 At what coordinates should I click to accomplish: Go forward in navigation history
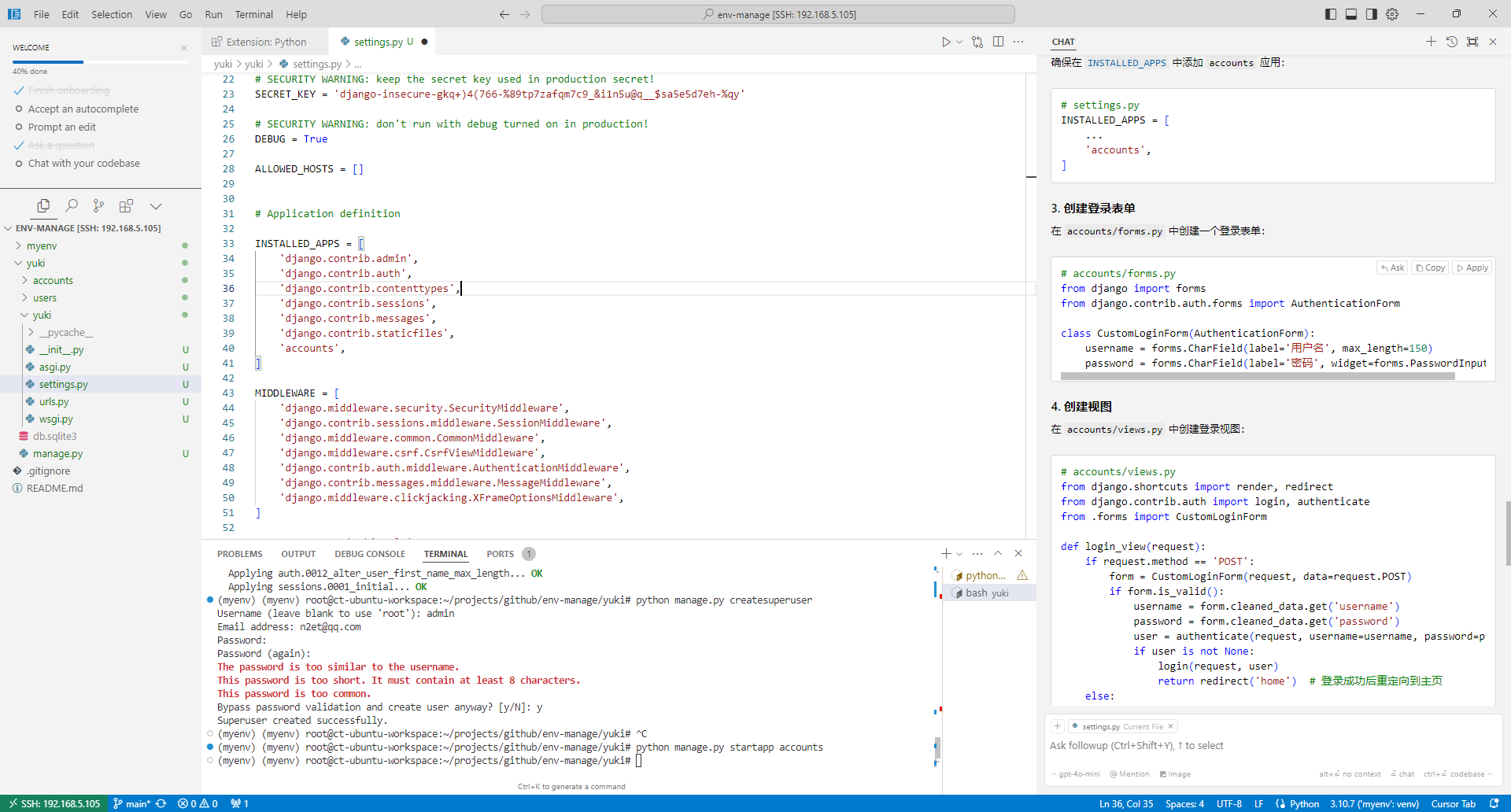pyautogui.click(x=525, y=14)
